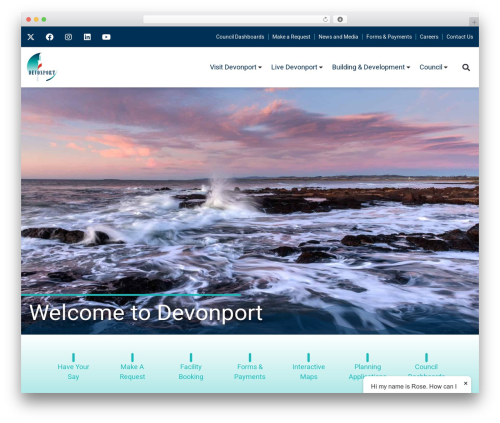This screenshot has width=500, height=423.
Task: Select the Make A Request quick link
Action: [132, 367]
